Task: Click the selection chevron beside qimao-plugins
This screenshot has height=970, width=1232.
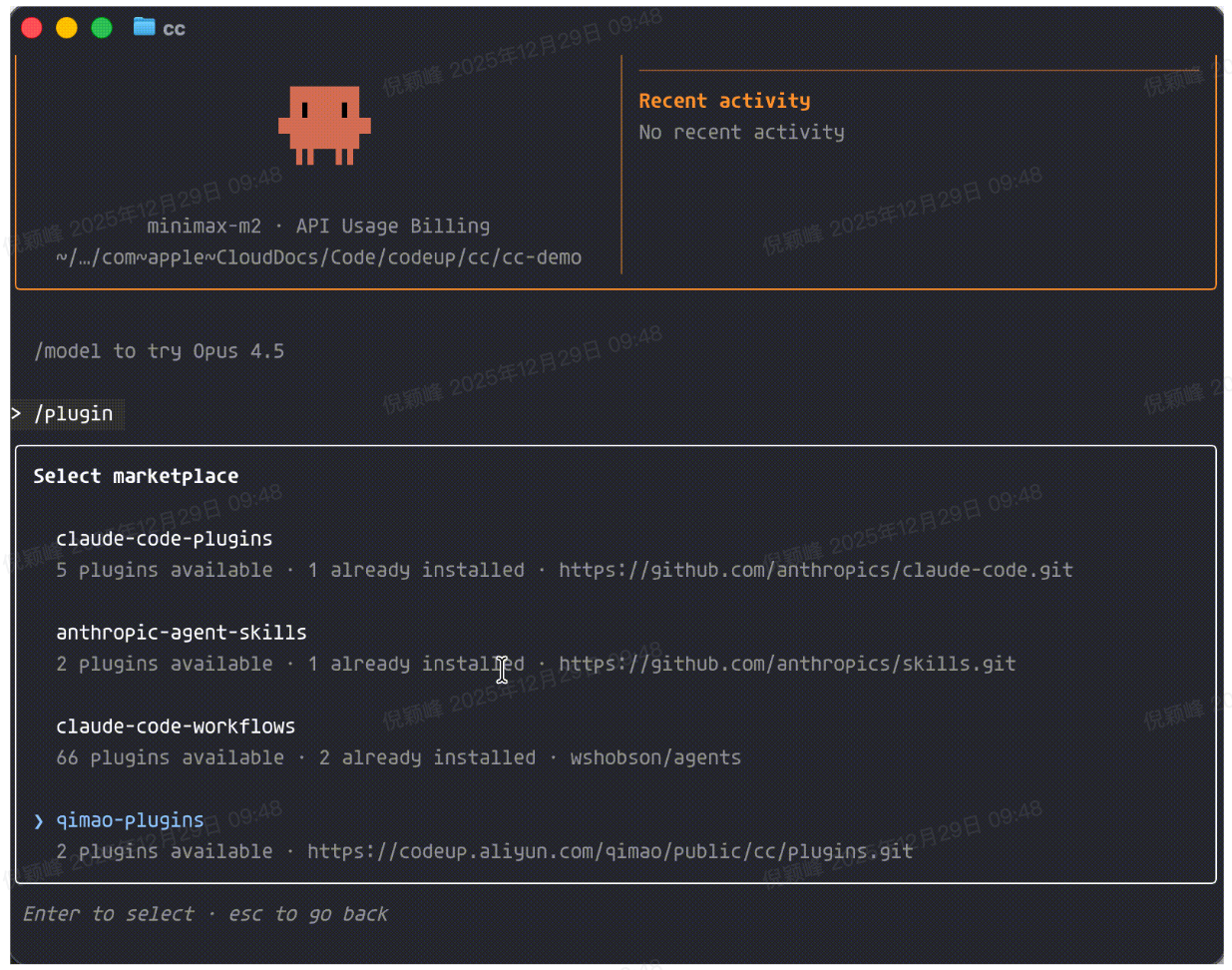Action: point(39,821)
